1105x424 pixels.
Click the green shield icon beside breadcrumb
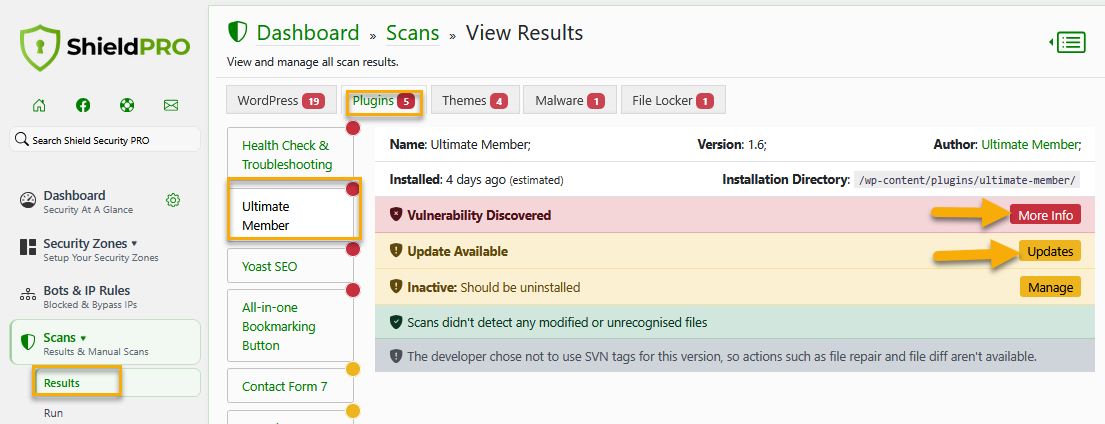[x=237, y=32]
